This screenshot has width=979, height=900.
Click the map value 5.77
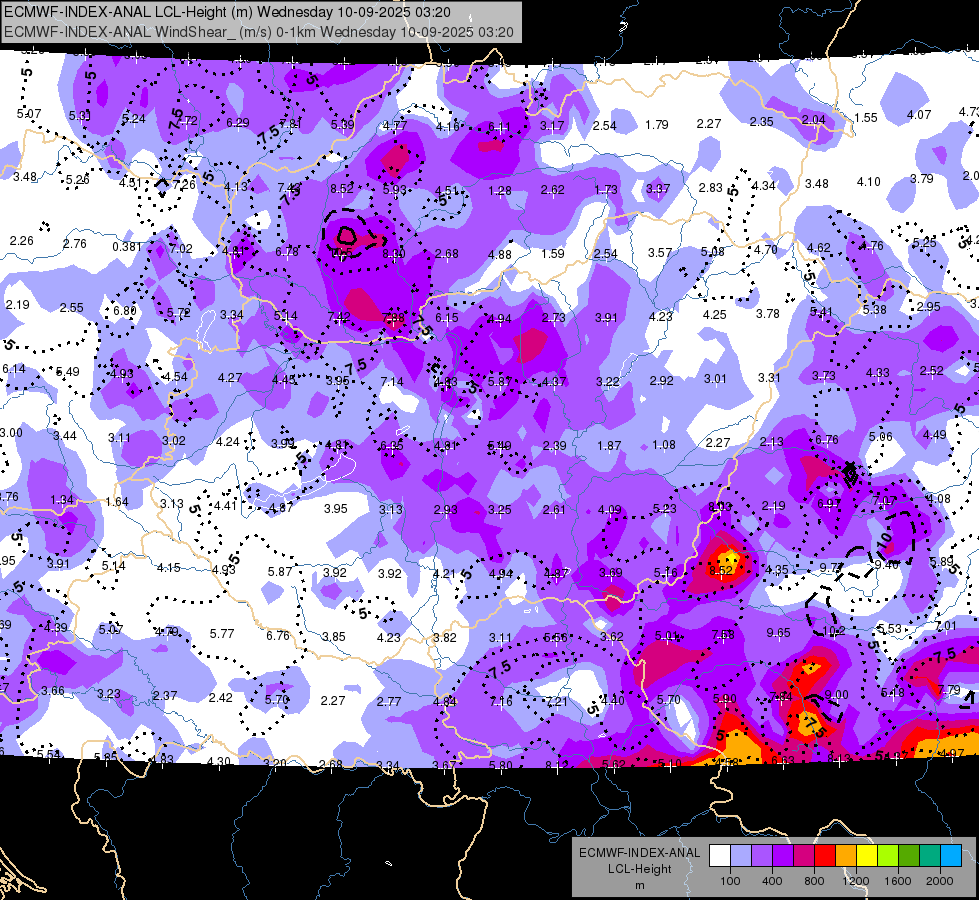[x=222, y=633]
